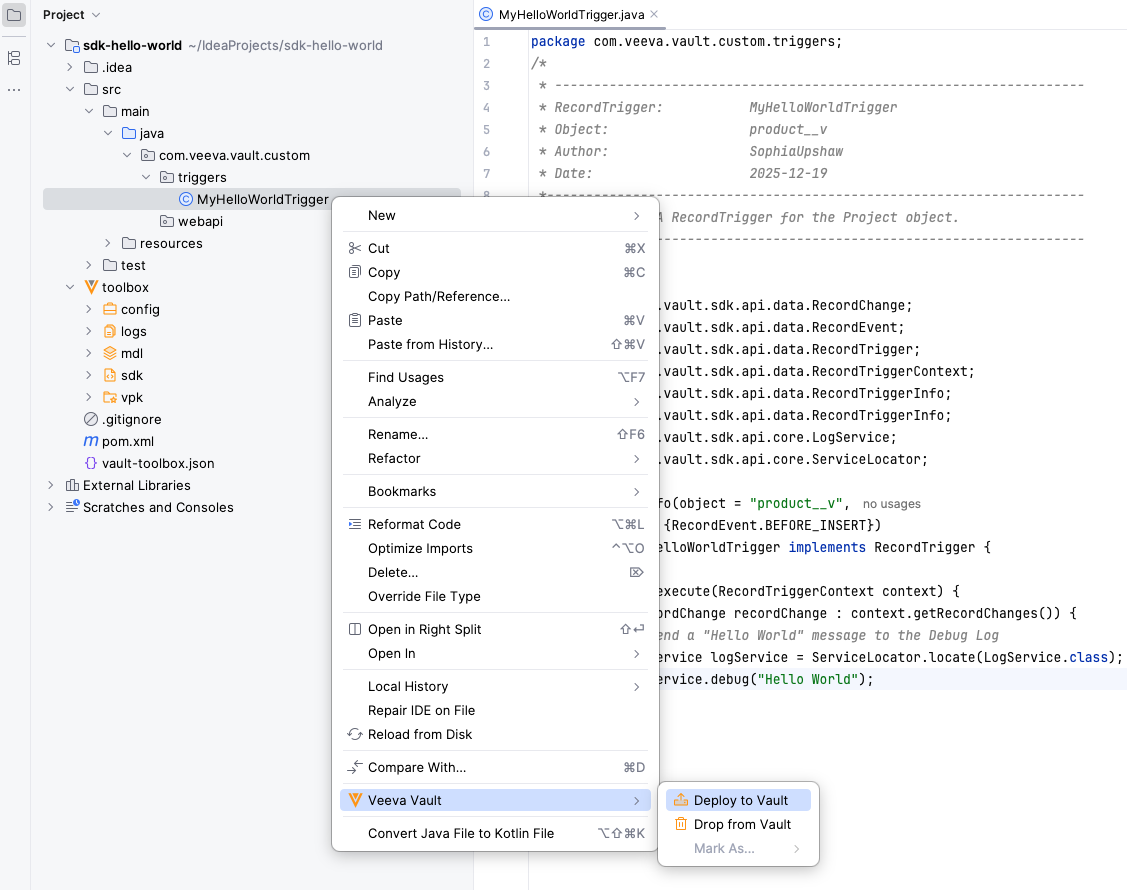The width and height of the screenshot is (1127, 890).
Task: Collapse the toolbox folder
Action: 70,287
